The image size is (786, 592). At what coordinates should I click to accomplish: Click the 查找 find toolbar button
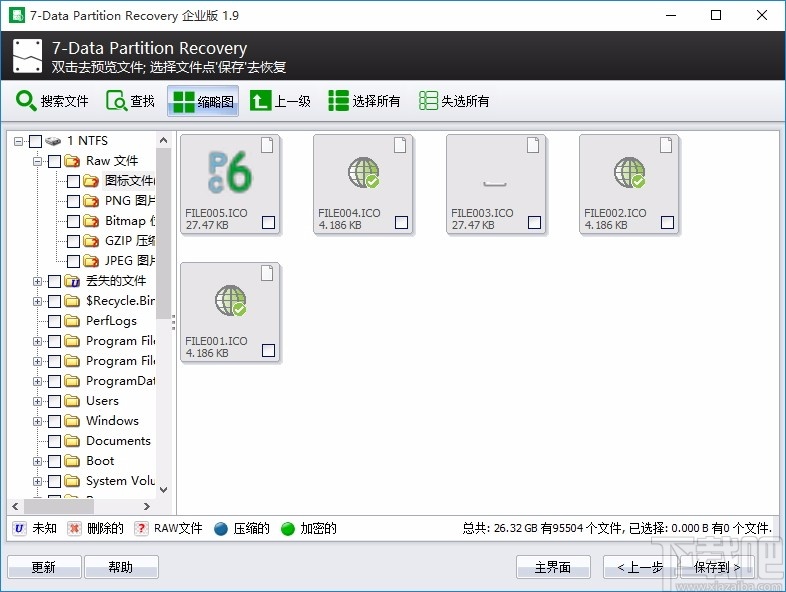[x=130, y=101]
